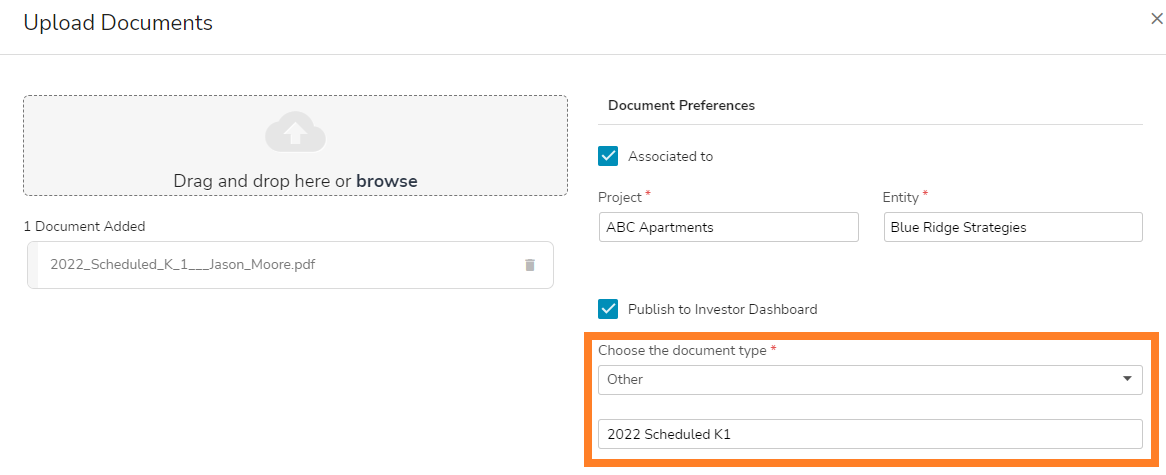Click the Choose the document type label
Screen dimensions: 1166x475
click(x=682, y=351)
